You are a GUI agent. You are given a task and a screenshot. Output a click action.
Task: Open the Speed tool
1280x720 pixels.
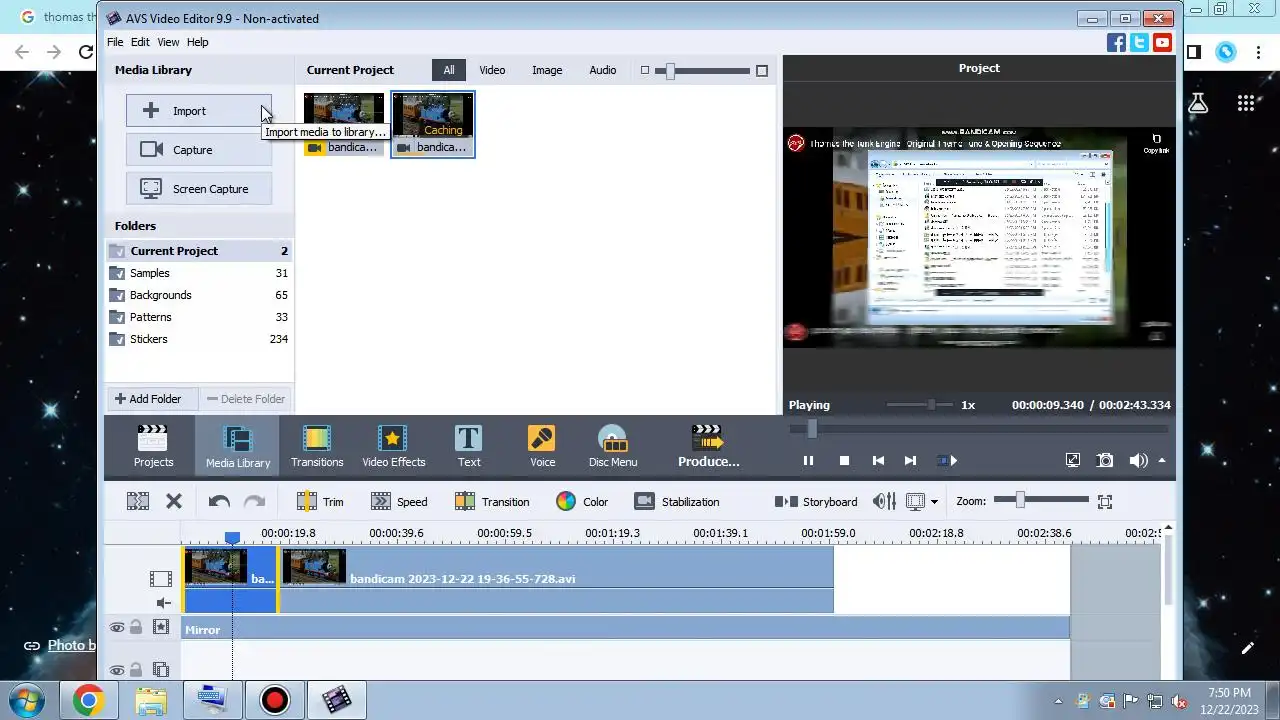[x=399, y=502]
